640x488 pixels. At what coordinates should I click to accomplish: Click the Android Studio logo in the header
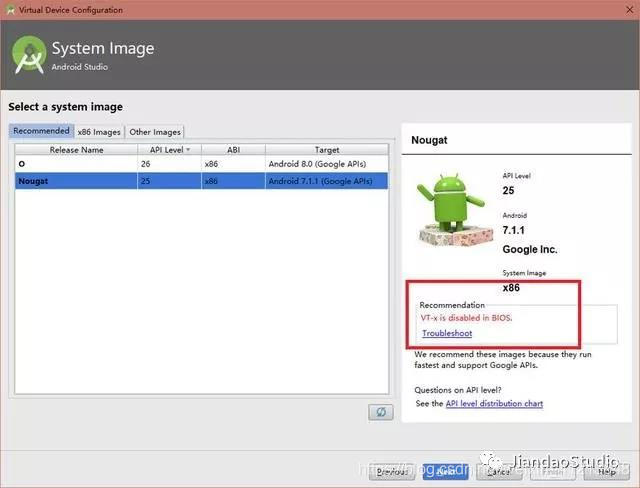(x=29, y=55)
